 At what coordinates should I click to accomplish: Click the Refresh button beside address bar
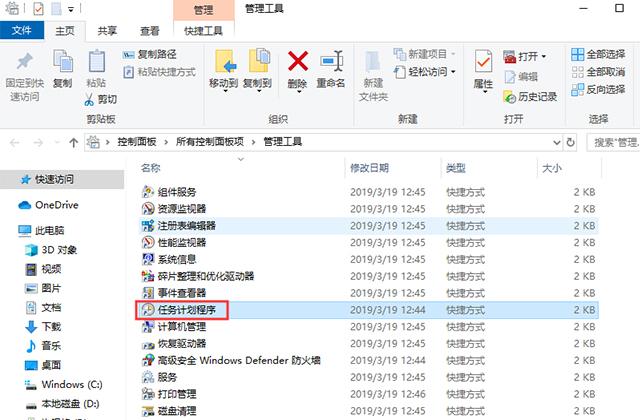click(570, 142)
